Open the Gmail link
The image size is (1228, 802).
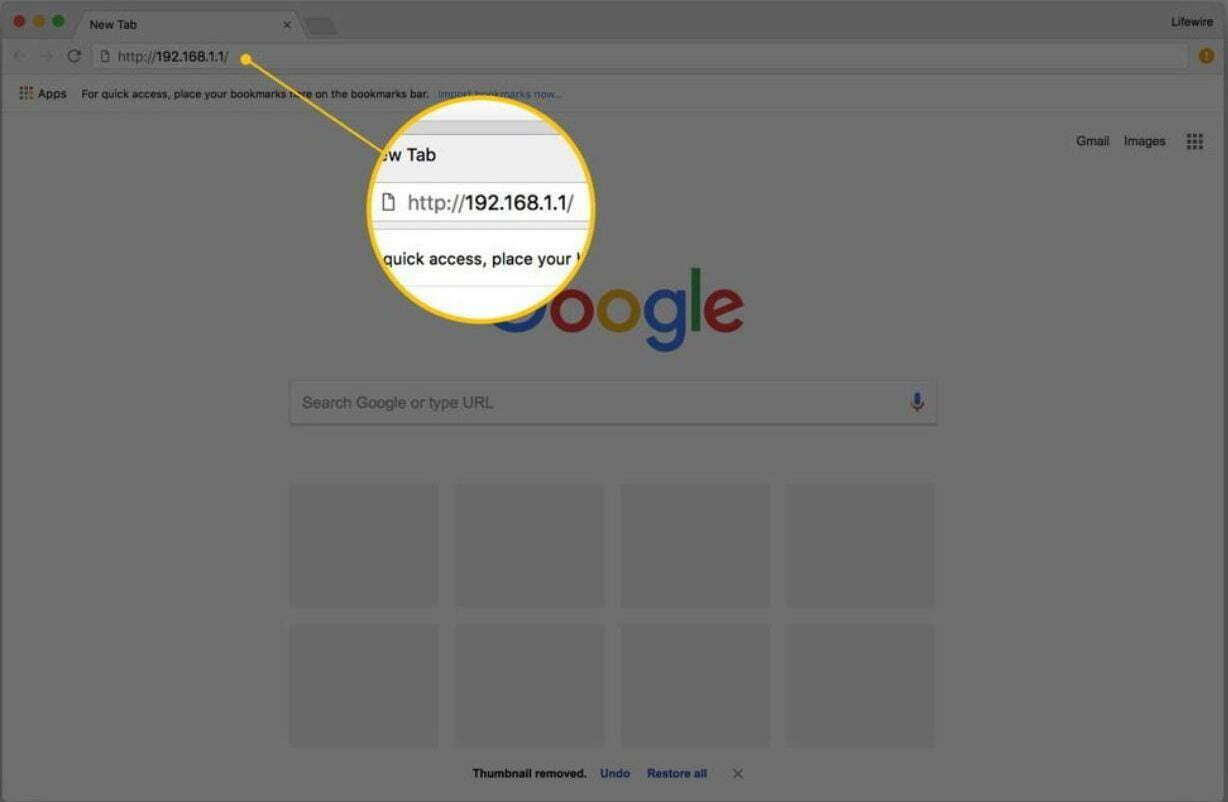[x=1092, y=141]
